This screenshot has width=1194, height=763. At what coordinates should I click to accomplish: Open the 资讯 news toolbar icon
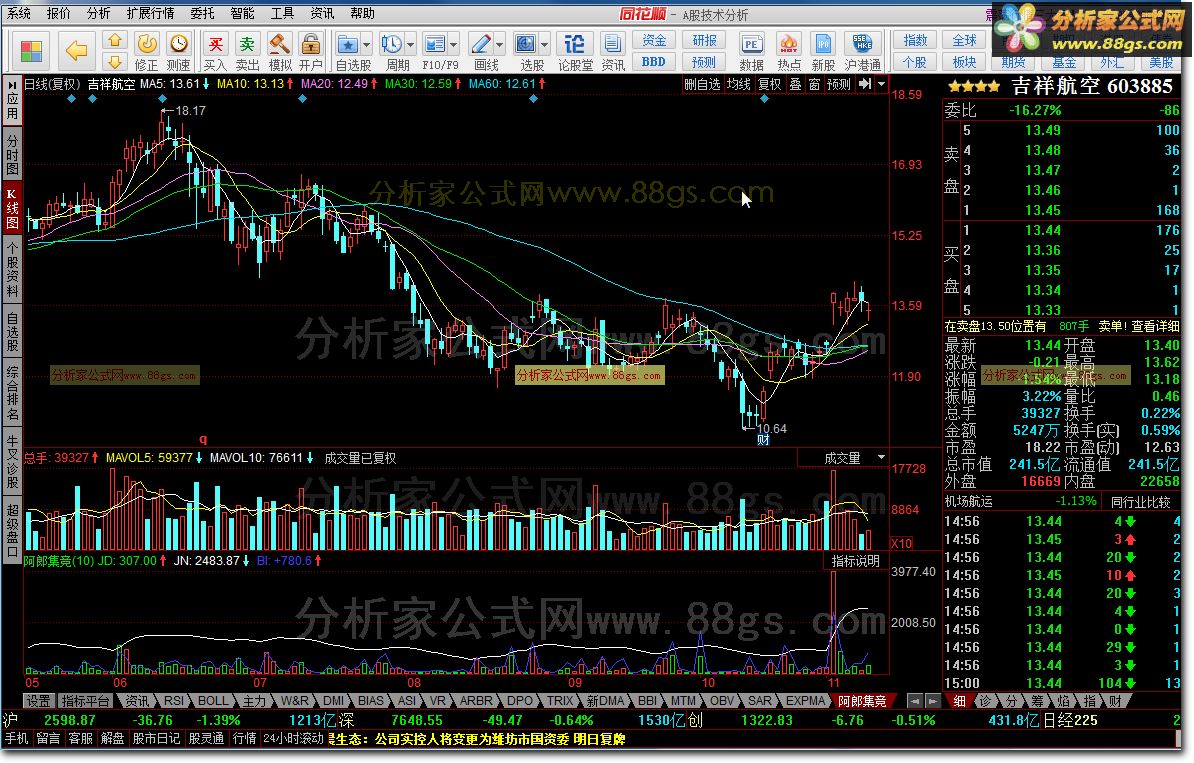(x=612, y=52)
